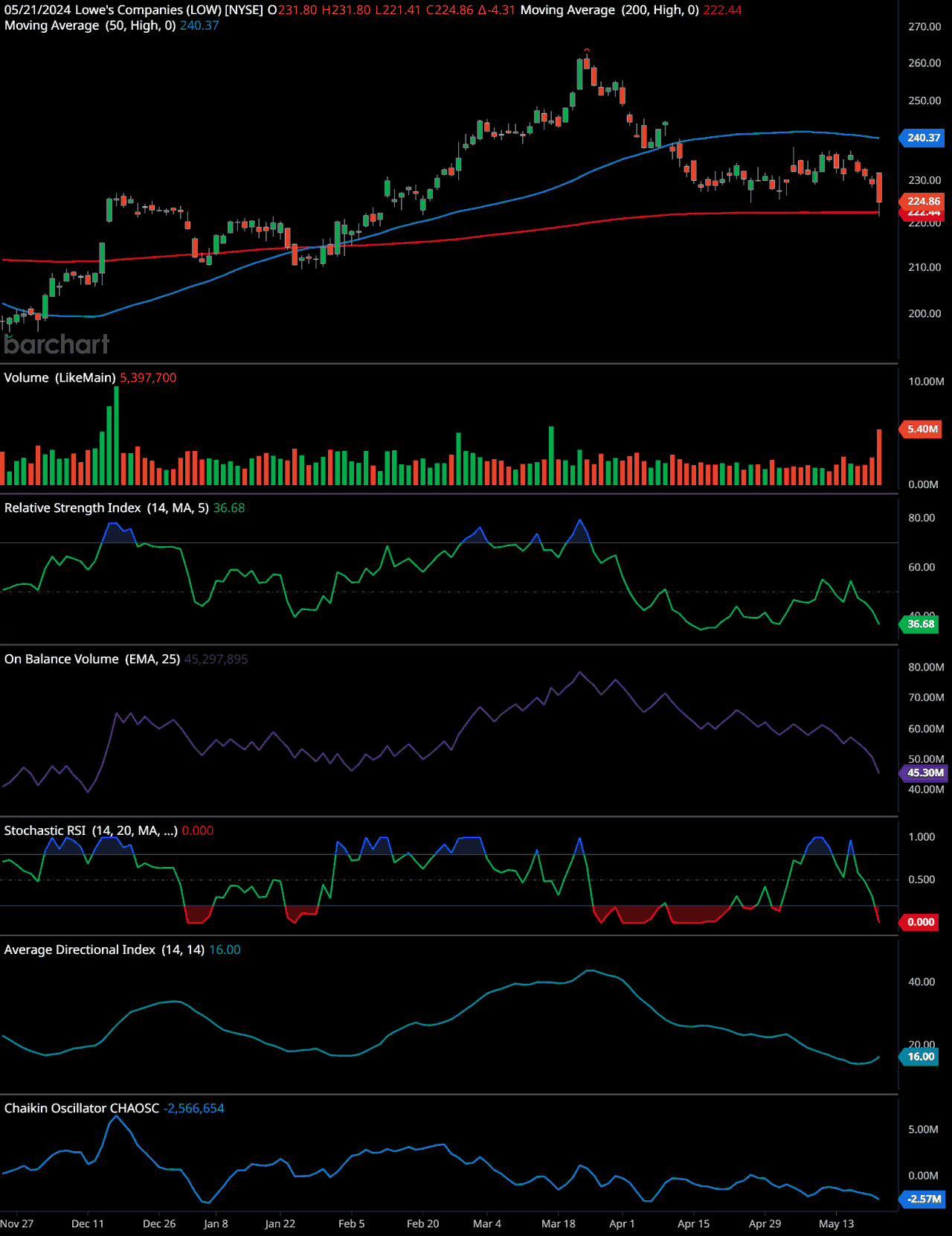Viewport: 952px width, 1236px height.
Task: Click the Chaikin Oscillator CHAOSC label
Action: coord(82,1108)
